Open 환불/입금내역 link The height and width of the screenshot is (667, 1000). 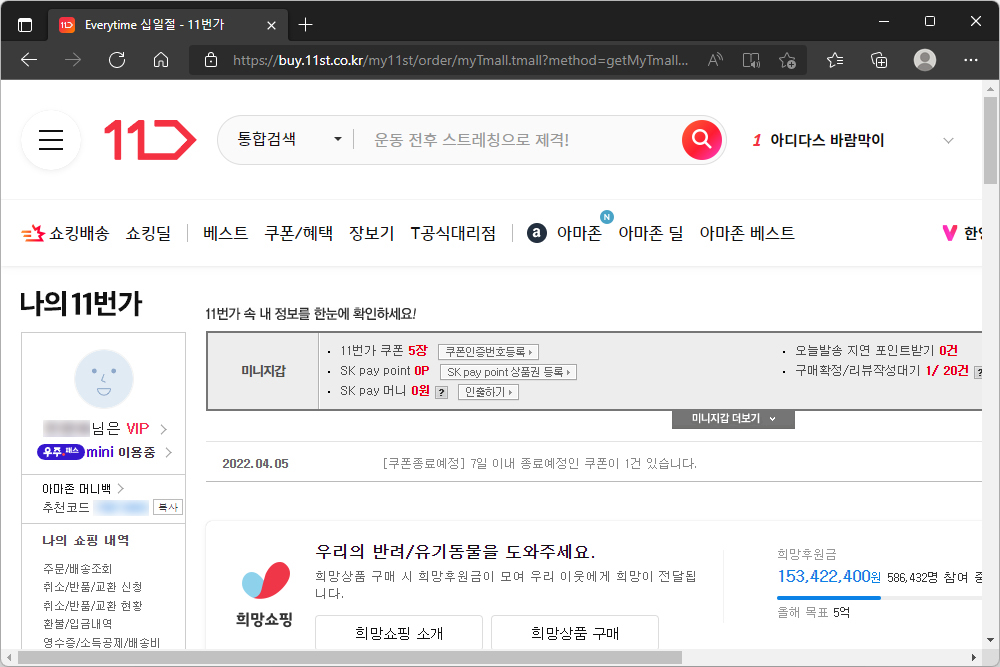[77, 624]
